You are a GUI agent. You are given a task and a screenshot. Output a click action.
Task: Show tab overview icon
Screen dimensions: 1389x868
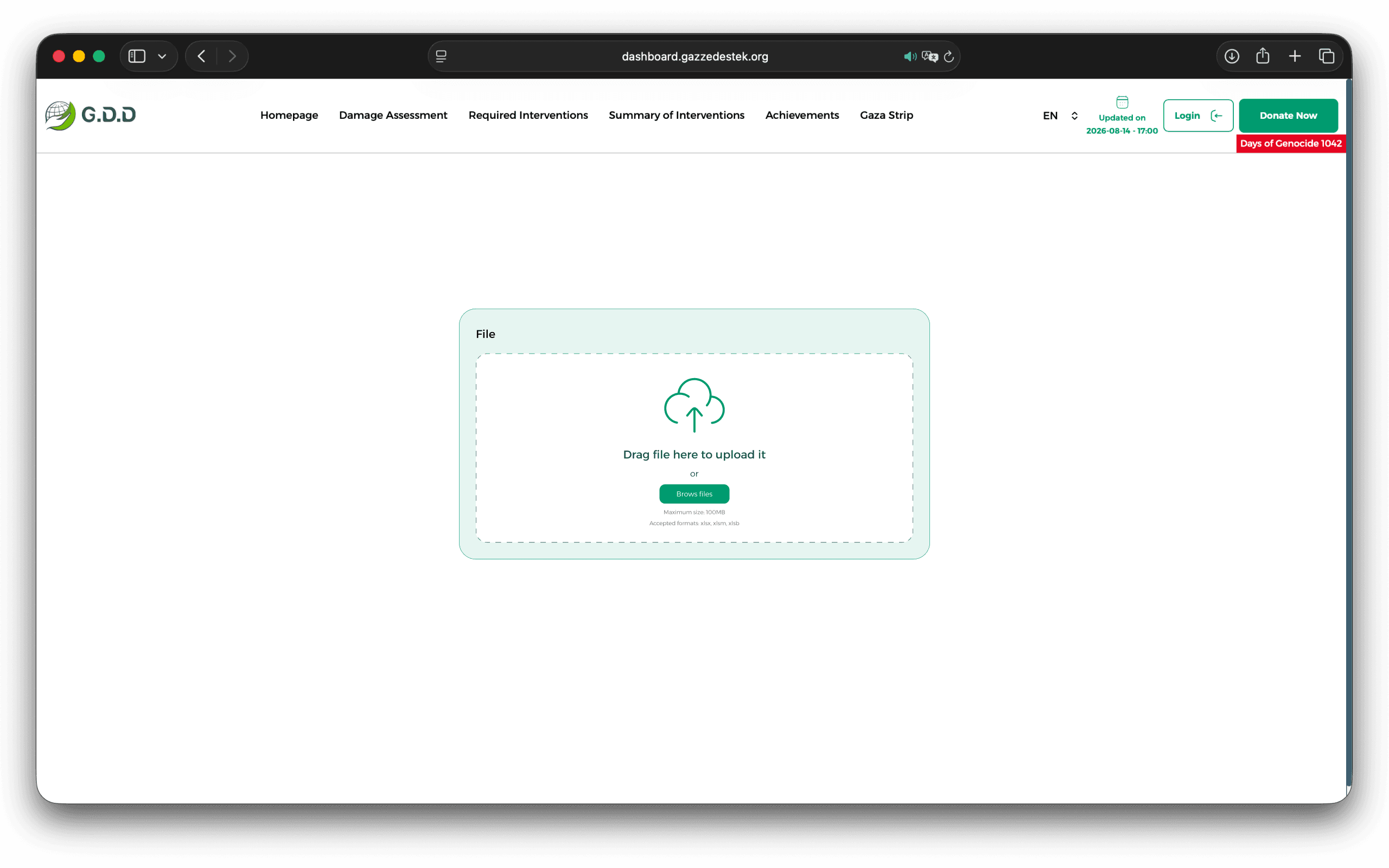click(x=1326, y=56)
